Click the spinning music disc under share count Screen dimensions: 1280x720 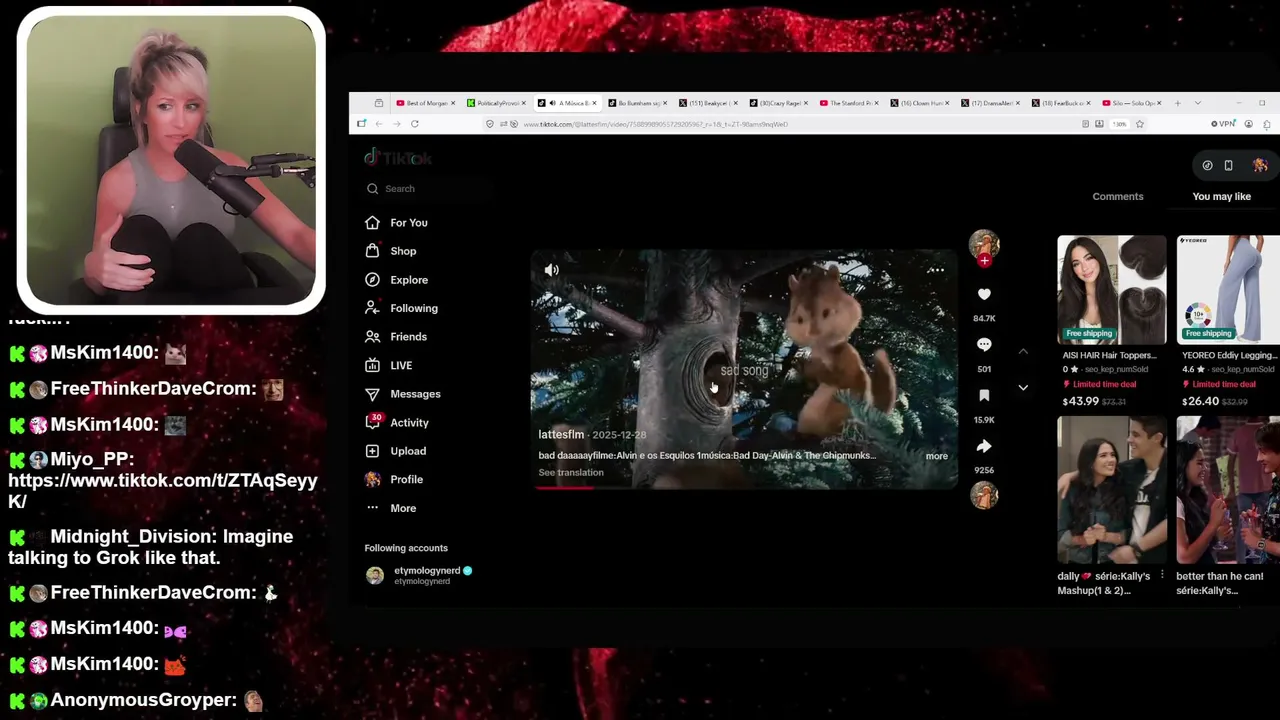click(x=984, y=495)
